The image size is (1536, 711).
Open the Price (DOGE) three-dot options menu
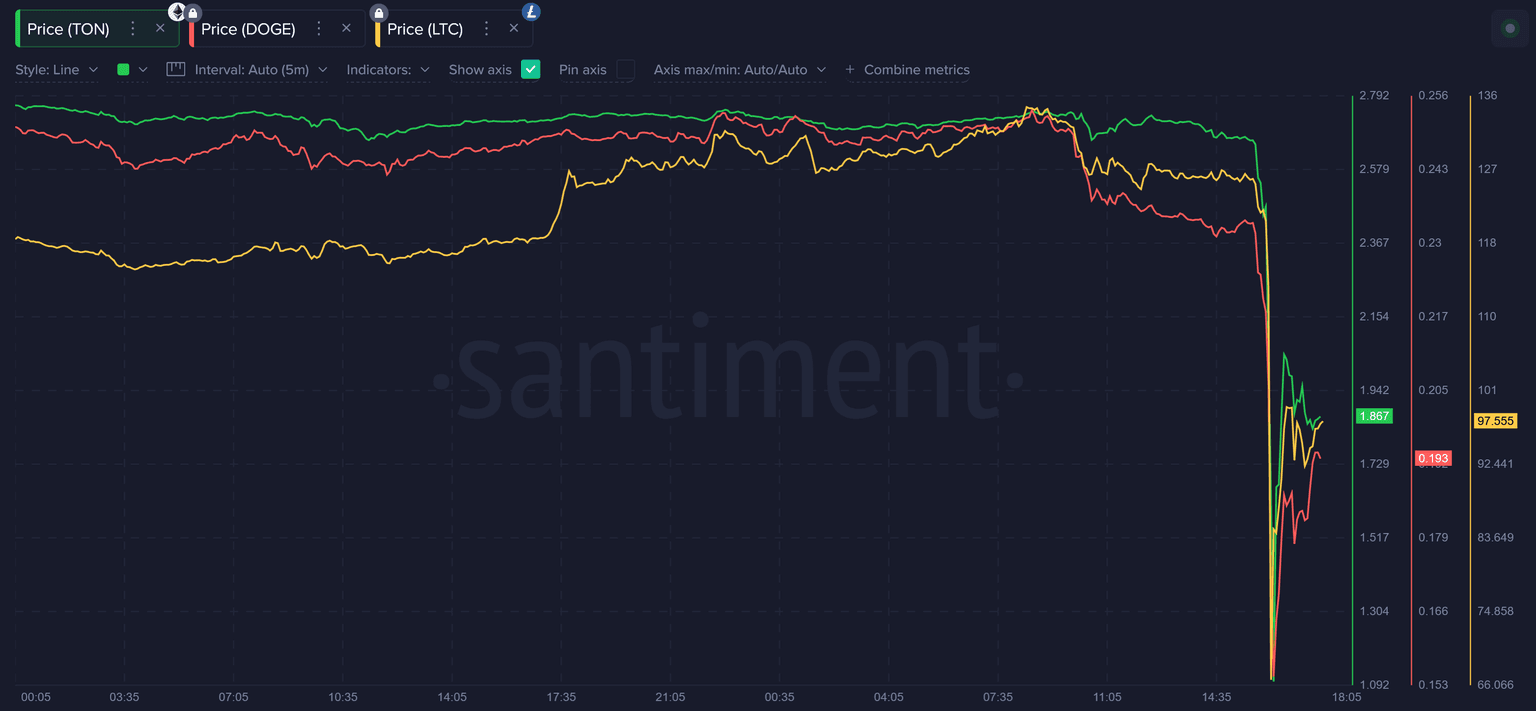click(x=319, y=29)
